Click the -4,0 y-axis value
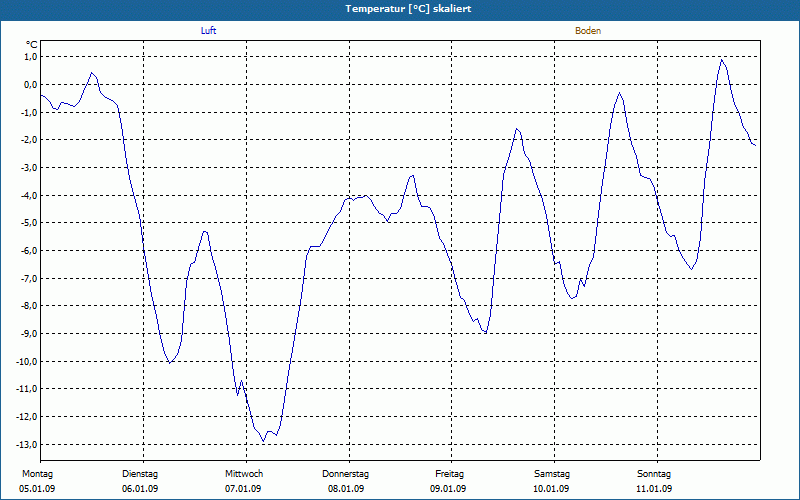Screen dimensions: 800x500 [29, 195]
